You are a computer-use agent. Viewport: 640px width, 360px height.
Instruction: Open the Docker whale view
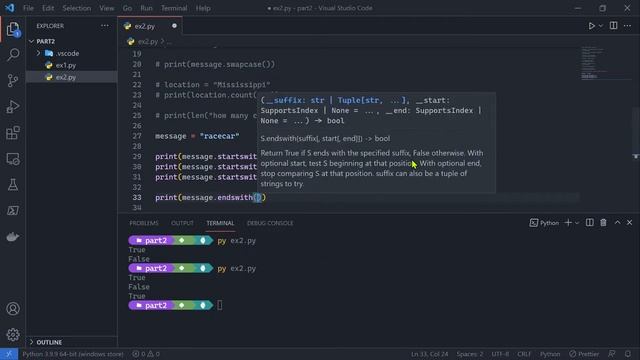pyautogui.click(x=13, y=237)
